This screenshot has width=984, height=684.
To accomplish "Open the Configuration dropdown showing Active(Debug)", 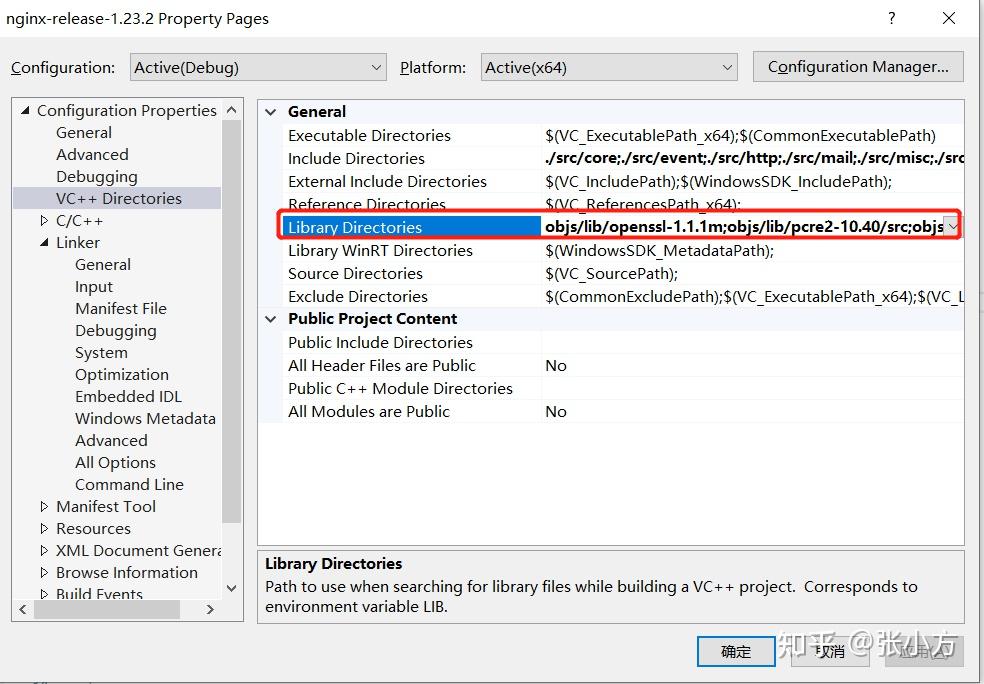I will point(376,67).
